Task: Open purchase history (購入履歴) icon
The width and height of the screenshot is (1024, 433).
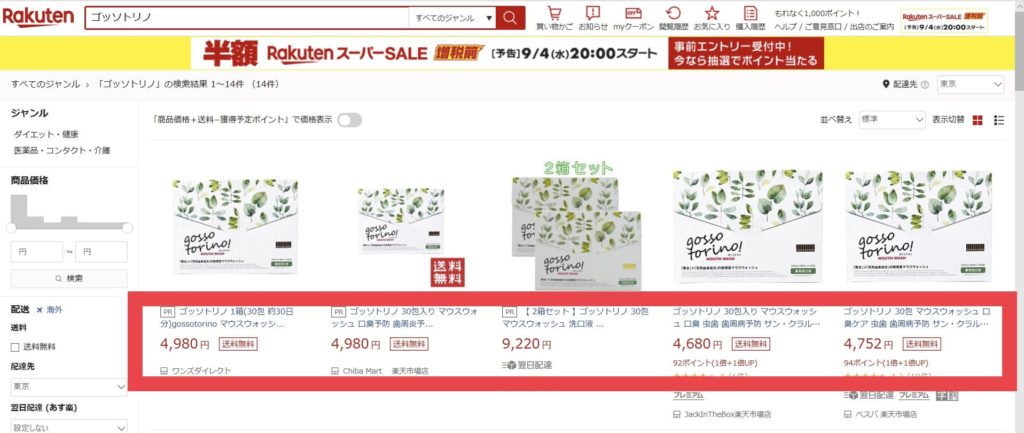Action: click(750, 14)
